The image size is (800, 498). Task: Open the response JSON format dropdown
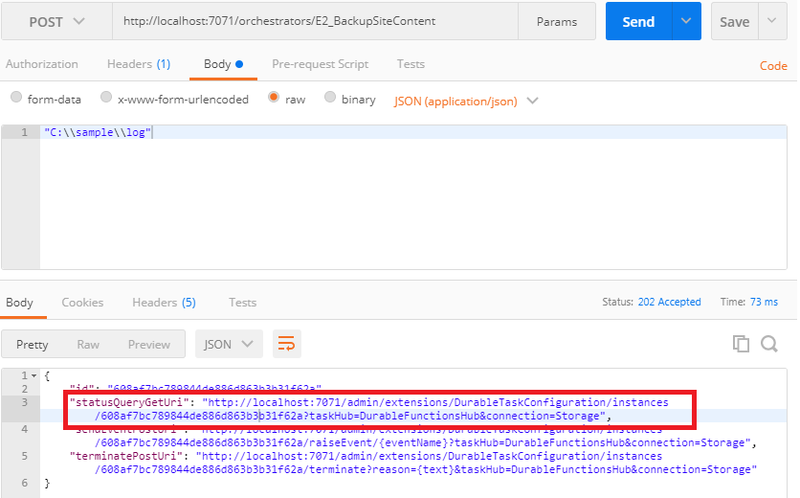(229, 344)
